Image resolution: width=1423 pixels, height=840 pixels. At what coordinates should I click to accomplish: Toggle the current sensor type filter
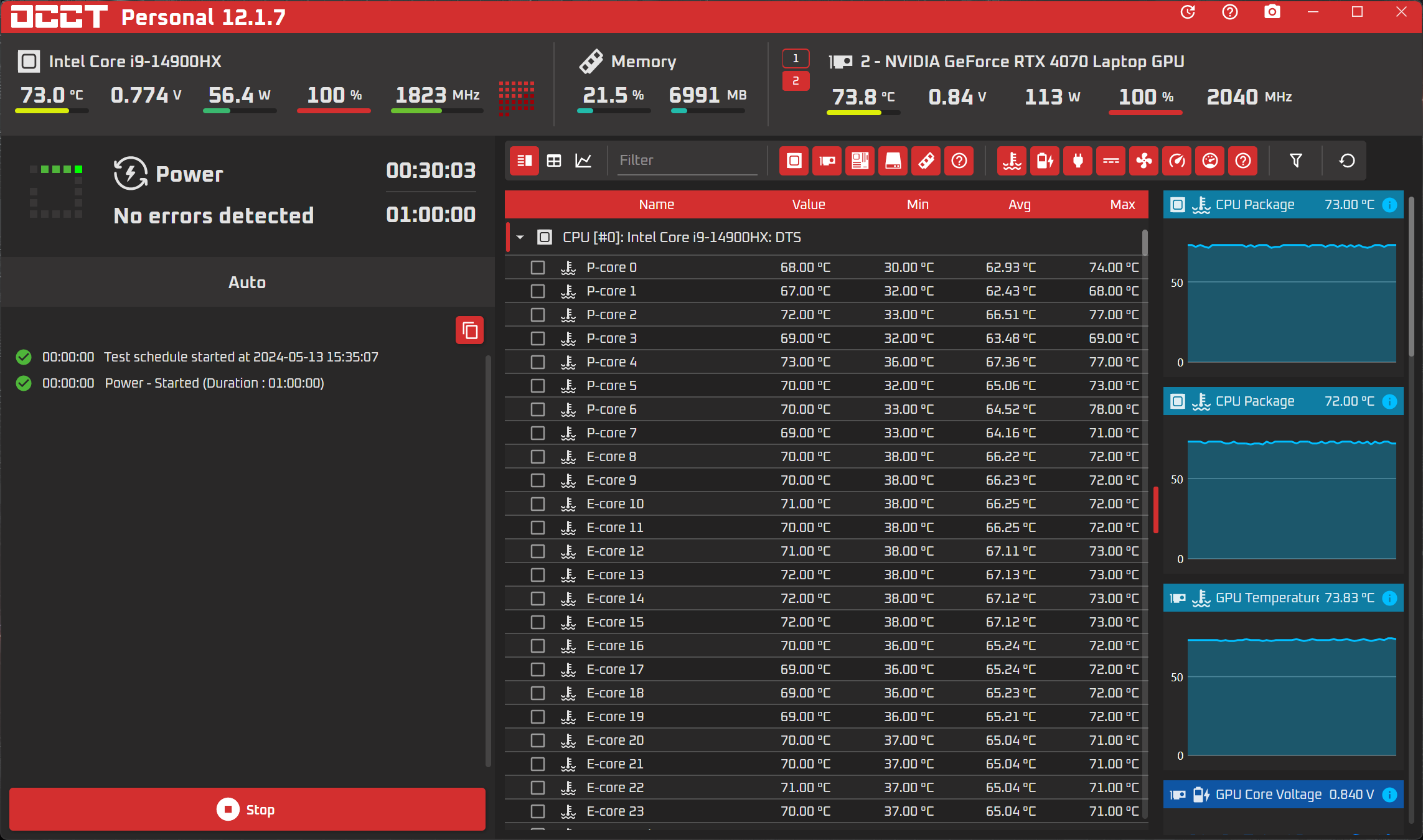click(x=1111, y=161)
